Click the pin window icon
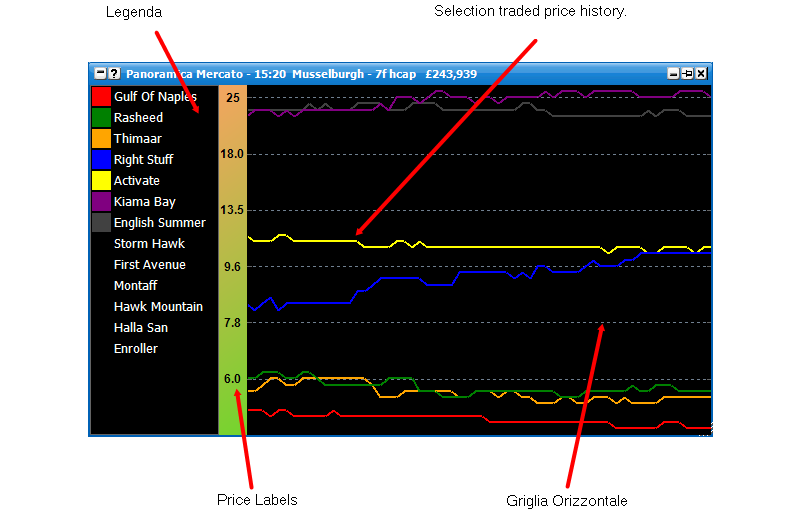Image resolution: width=803 pixels, height=512 pixels. pyautogui.click(x=687, y=74)
